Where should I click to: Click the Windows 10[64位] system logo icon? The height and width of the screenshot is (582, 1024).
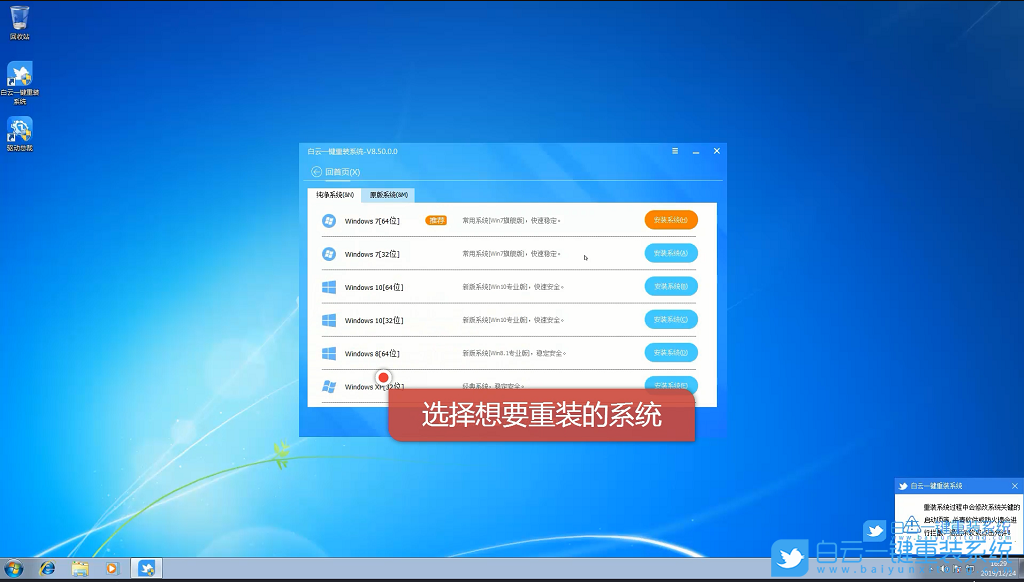coord(329,286)
